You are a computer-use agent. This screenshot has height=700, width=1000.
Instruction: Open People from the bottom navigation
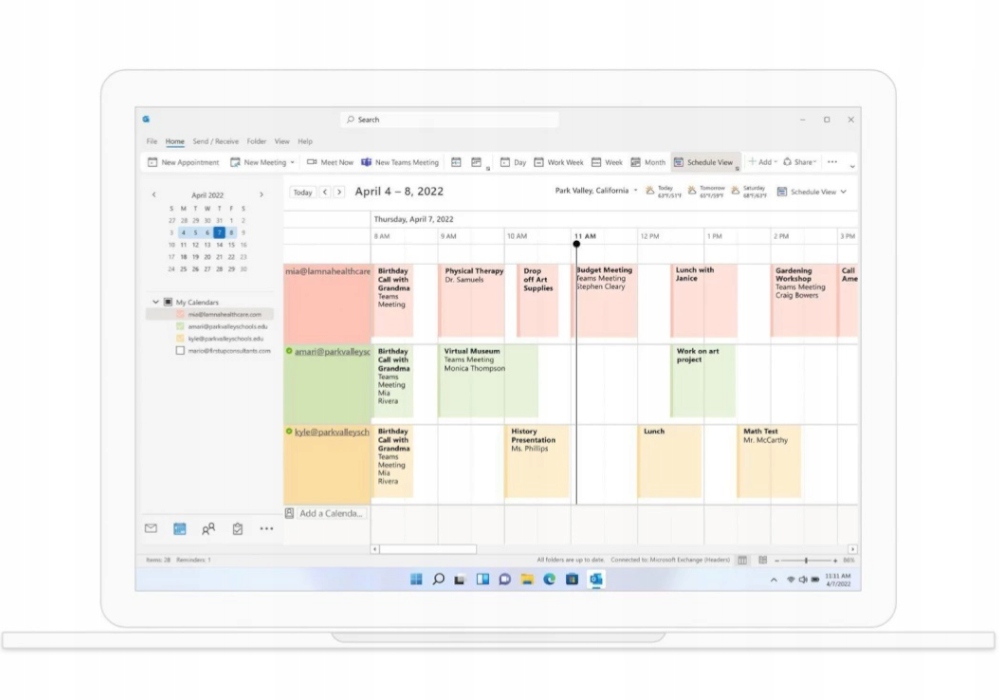click(x=208, y=528)
